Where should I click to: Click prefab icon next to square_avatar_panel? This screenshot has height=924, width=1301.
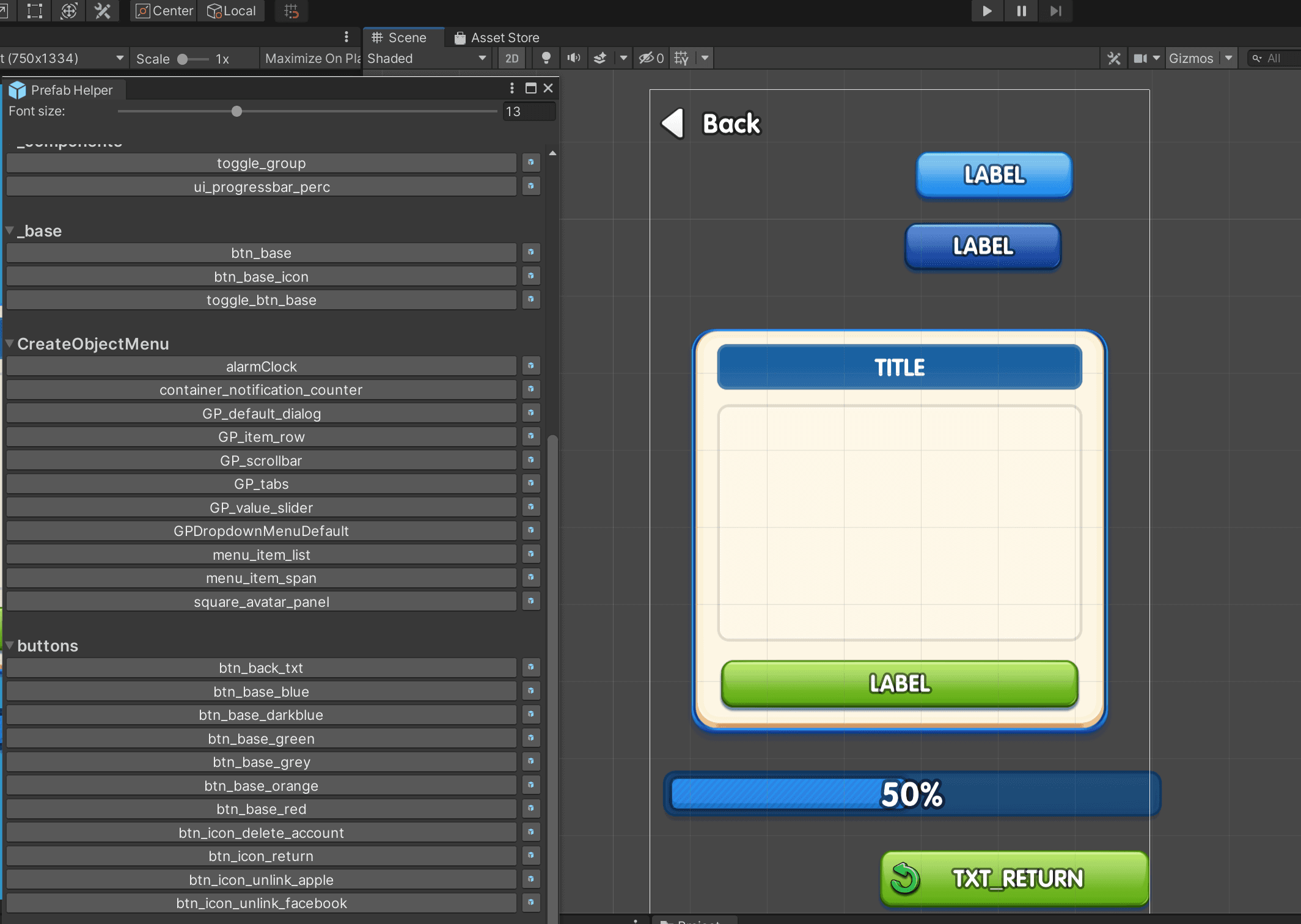[x=531, y=601]
